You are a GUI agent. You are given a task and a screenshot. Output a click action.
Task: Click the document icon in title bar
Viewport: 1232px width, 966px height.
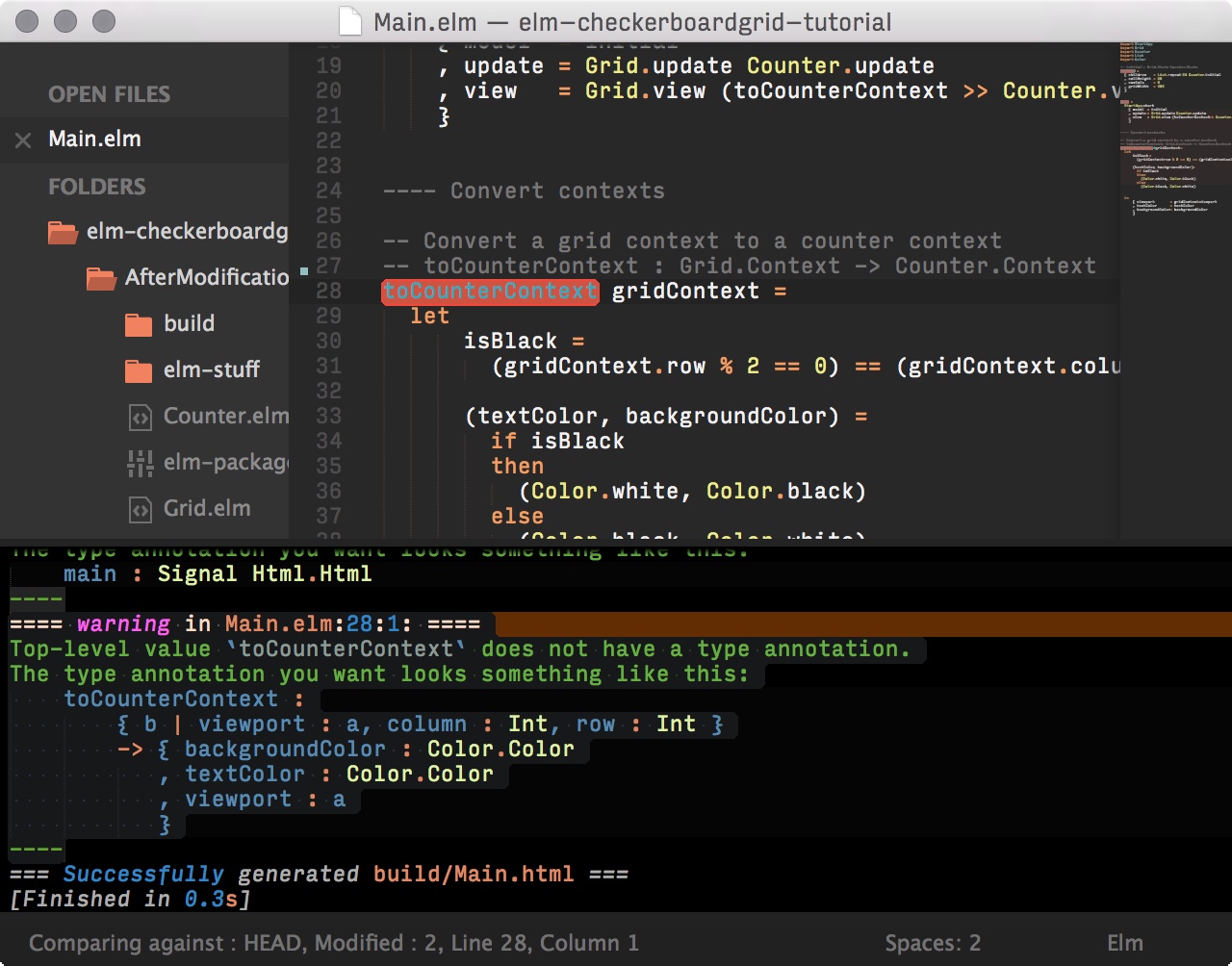(350, 21)
